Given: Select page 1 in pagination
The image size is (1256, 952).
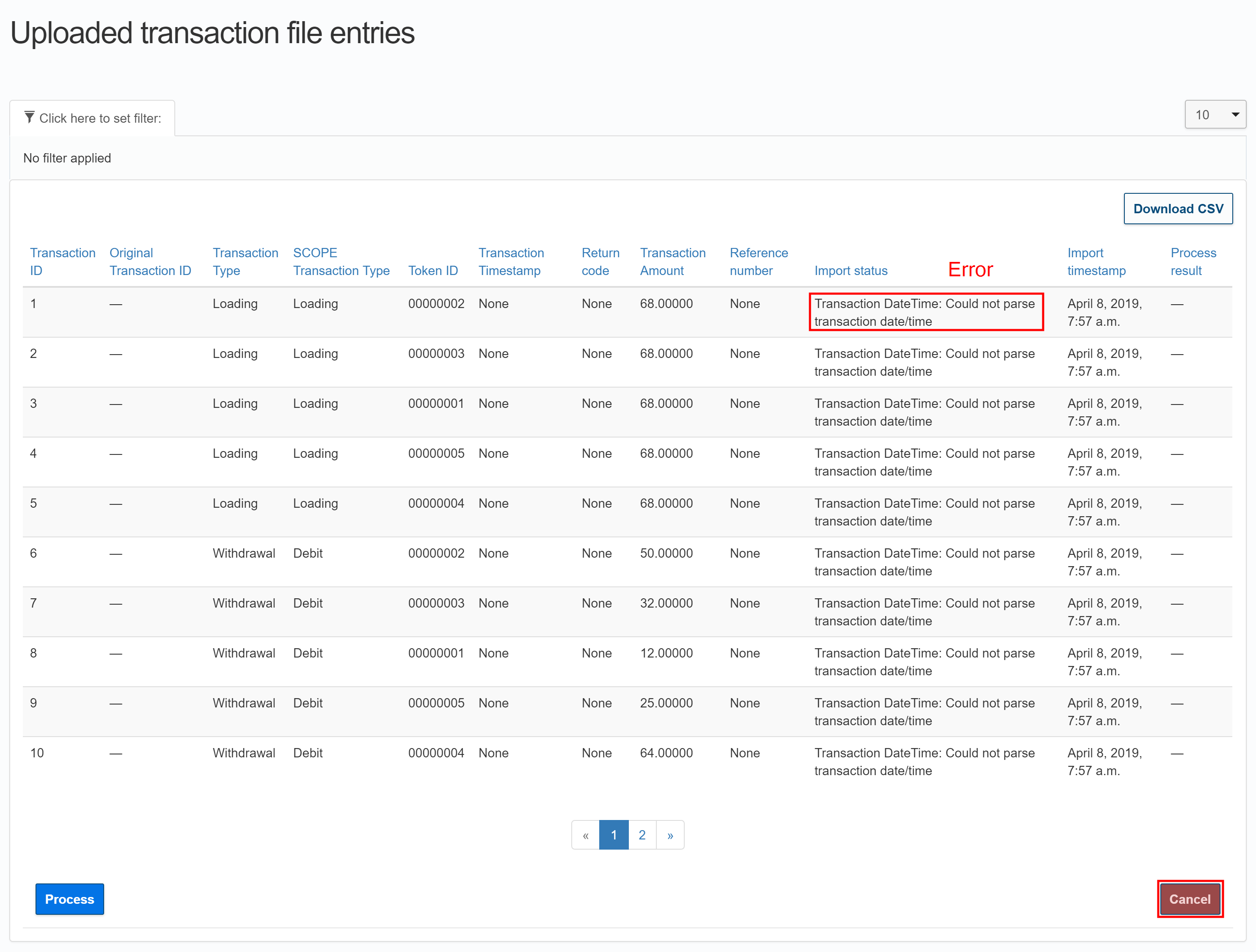Looking at the screenshot, I should click(x=614, y=834).
